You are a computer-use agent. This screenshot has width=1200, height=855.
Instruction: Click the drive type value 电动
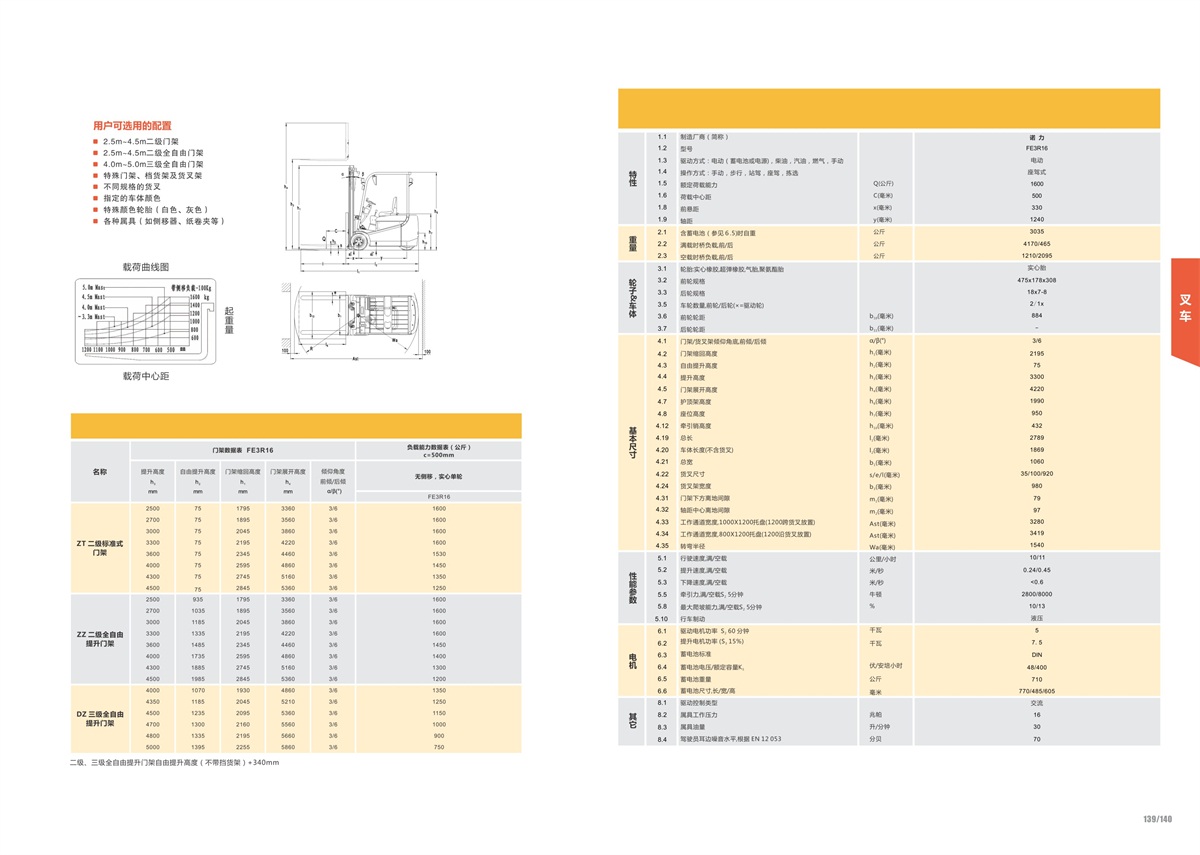[x=1036, y=160]
